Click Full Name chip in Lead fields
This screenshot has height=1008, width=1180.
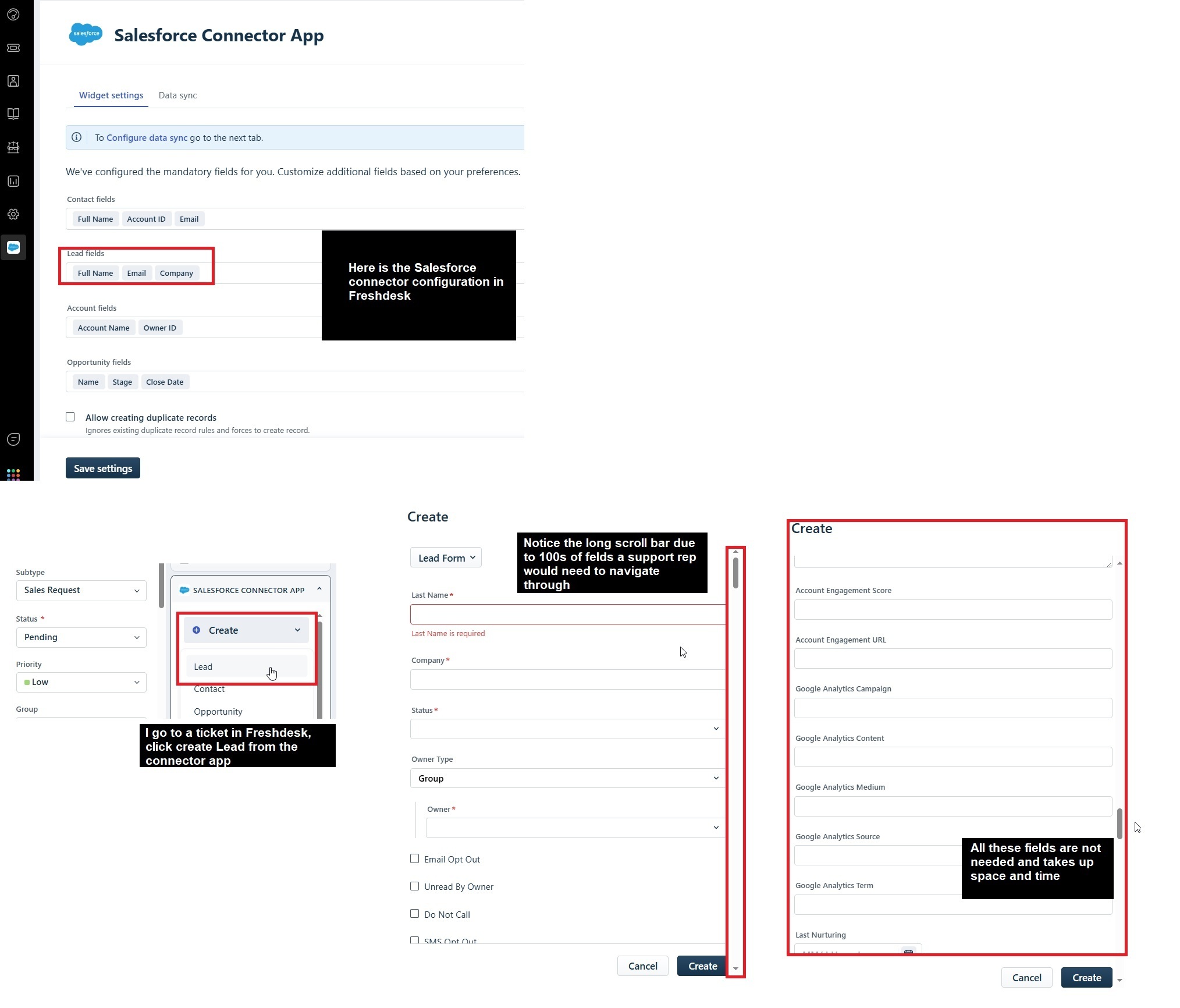click(95, 273)
